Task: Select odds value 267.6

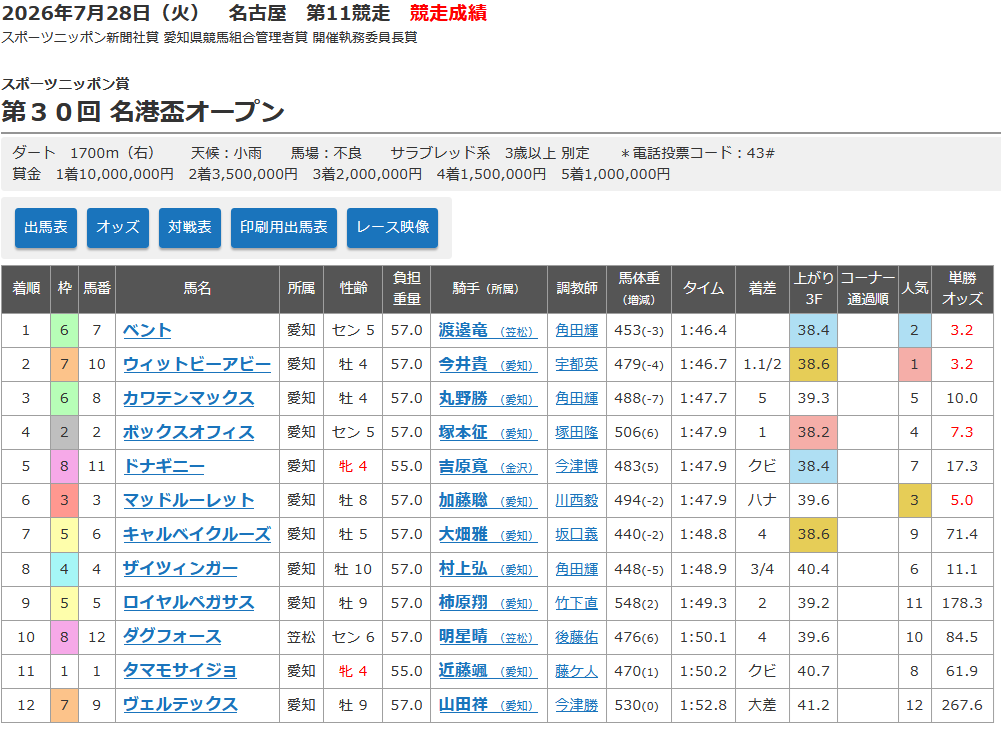Action: click(x=962, y=705)
